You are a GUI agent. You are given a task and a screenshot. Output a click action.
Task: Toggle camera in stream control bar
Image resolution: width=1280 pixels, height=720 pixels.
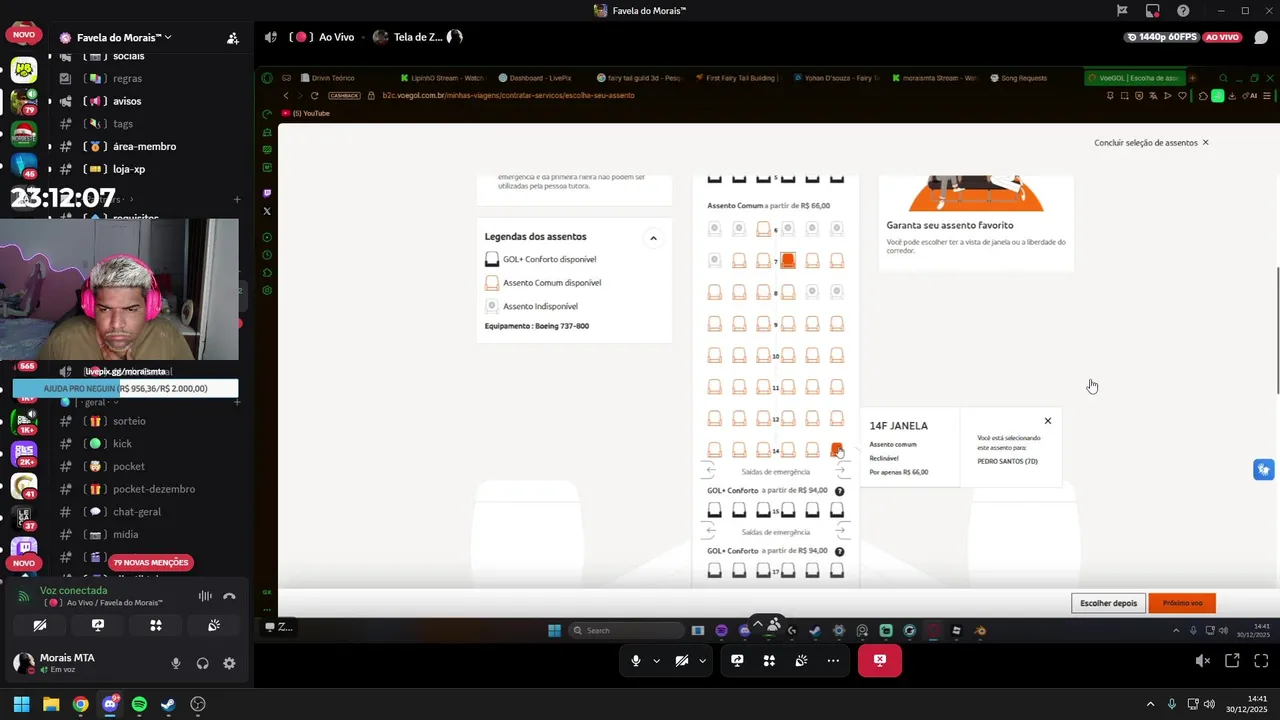click(x=682, y=661)
